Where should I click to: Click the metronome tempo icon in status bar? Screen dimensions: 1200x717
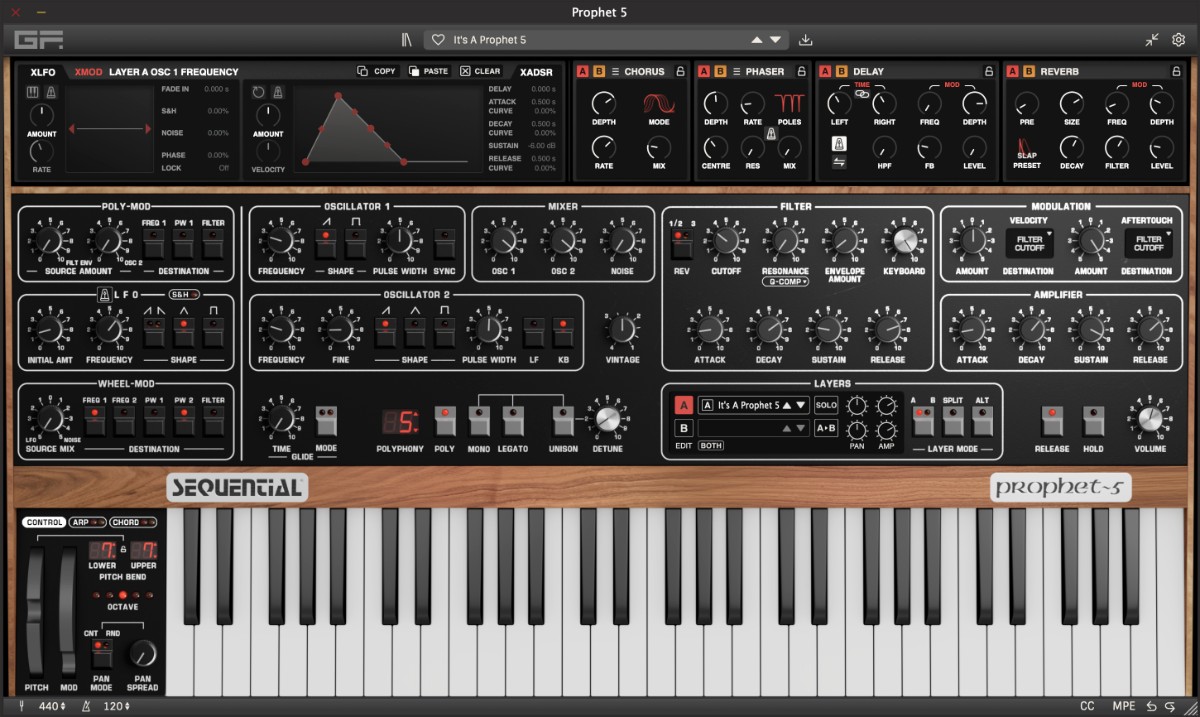85,706
